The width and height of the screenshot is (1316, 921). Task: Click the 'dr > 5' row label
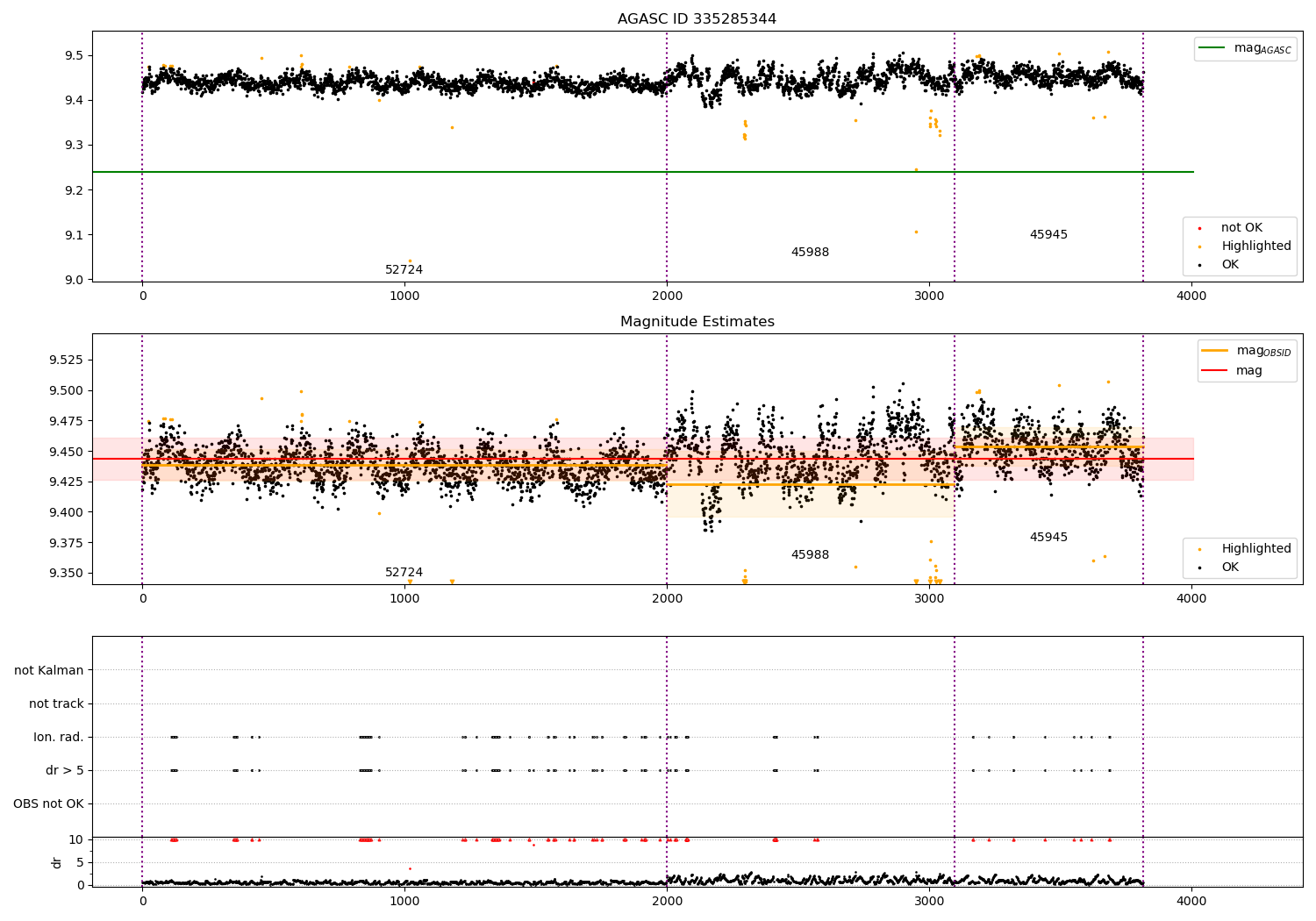(x=65, y=771)
